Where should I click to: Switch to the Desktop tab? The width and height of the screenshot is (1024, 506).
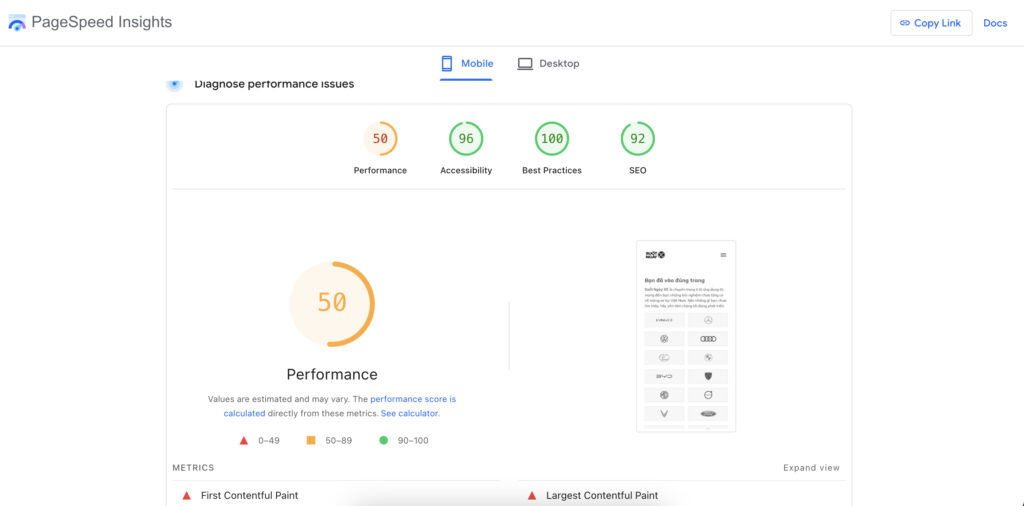(548, 64)
